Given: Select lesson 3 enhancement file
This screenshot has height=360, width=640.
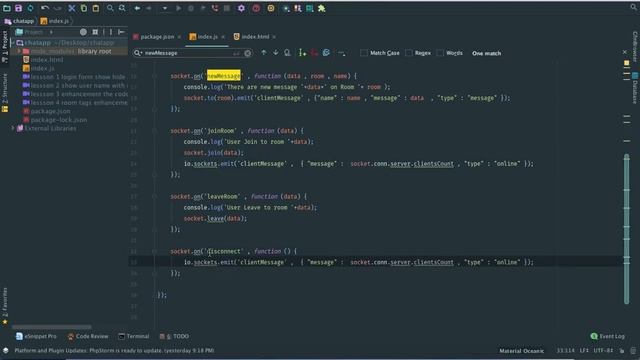Looking at the screenshot, I should pyautogui.click(x=75, y=94).
